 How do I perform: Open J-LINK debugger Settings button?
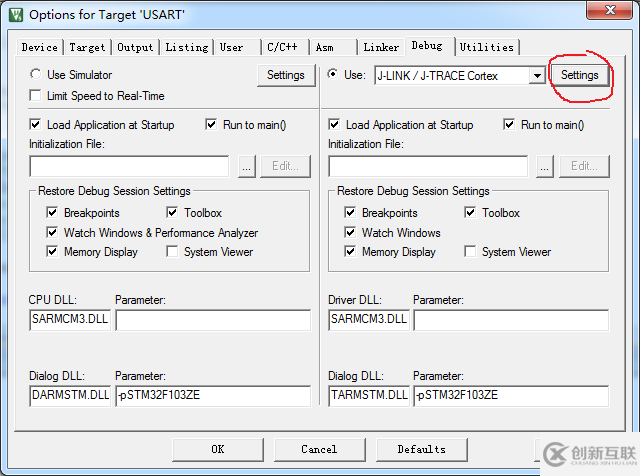coord(580,75)
